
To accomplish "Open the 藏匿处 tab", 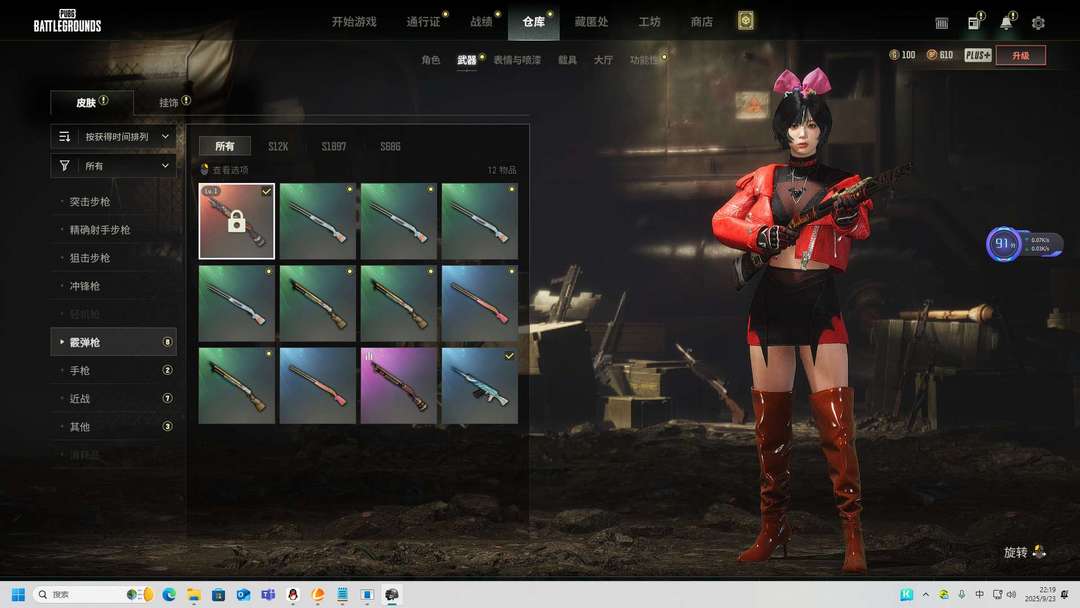I will (592, 22).
